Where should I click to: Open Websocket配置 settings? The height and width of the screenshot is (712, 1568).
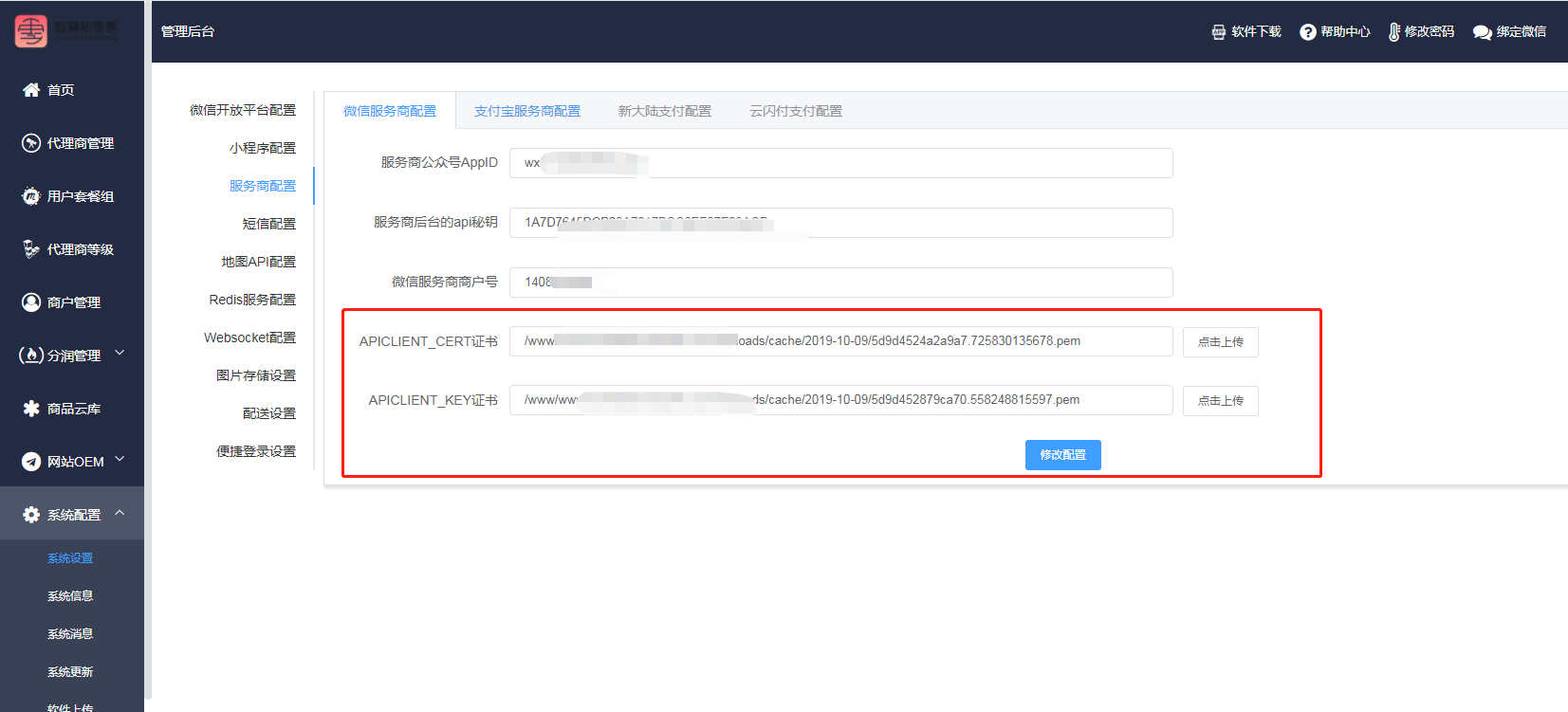[x=250, y=338]
